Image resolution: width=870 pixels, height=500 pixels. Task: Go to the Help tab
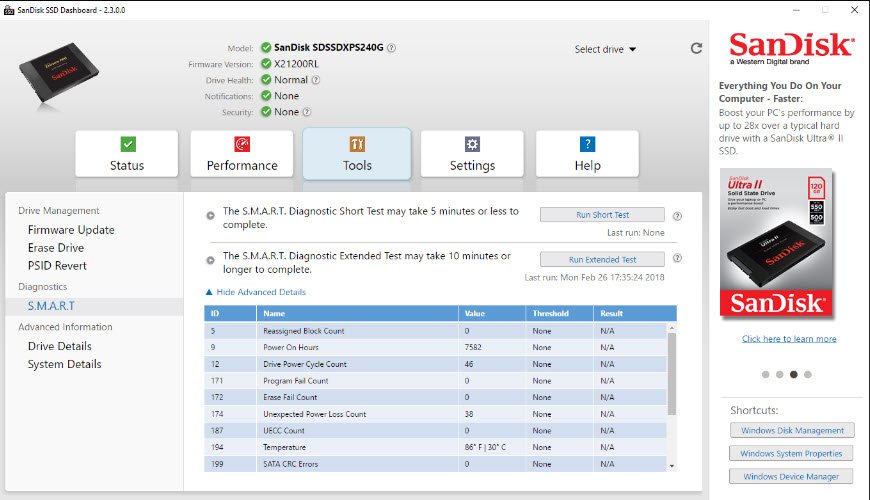coord(587,154)
